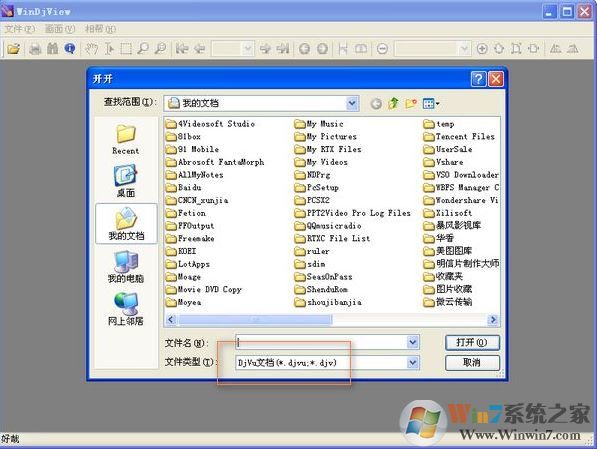Image resolution: width=597 pixels, height=449 pixels.
Task: Expand the 查找范围 location dropdown
Action: pos(352,103)
